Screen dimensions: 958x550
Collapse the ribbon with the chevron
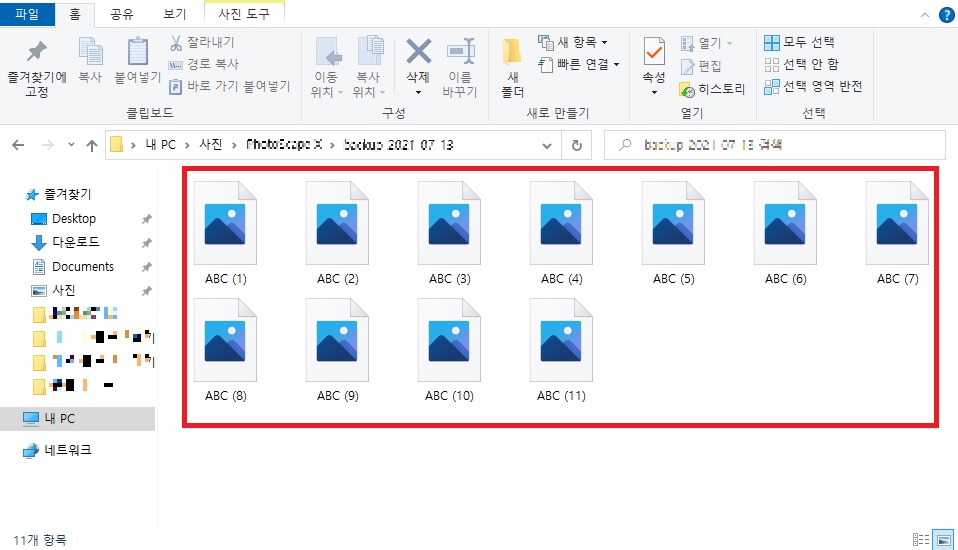[924, 15]
